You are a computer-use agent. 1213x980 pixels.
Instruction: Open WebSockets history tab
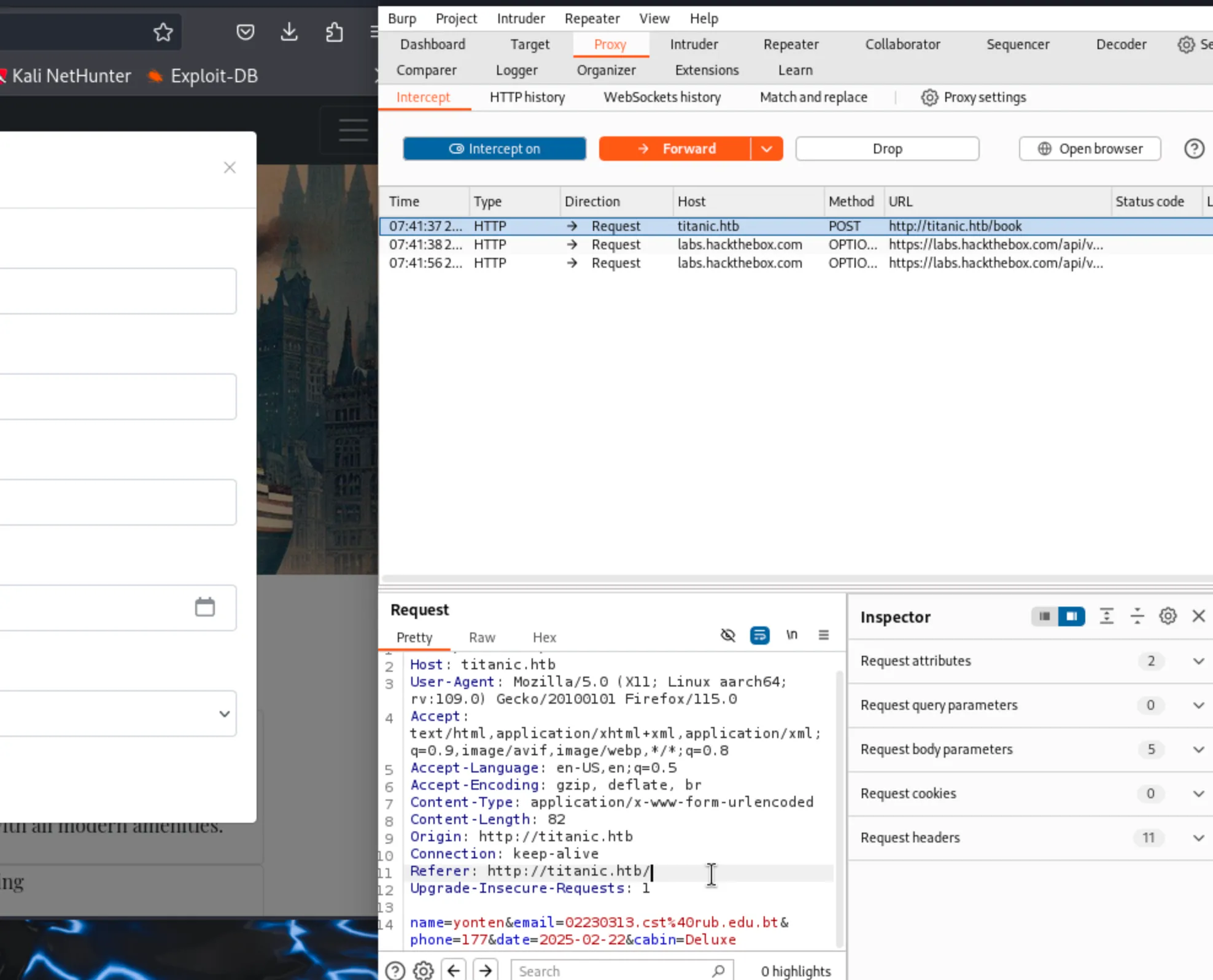point(662,98)
